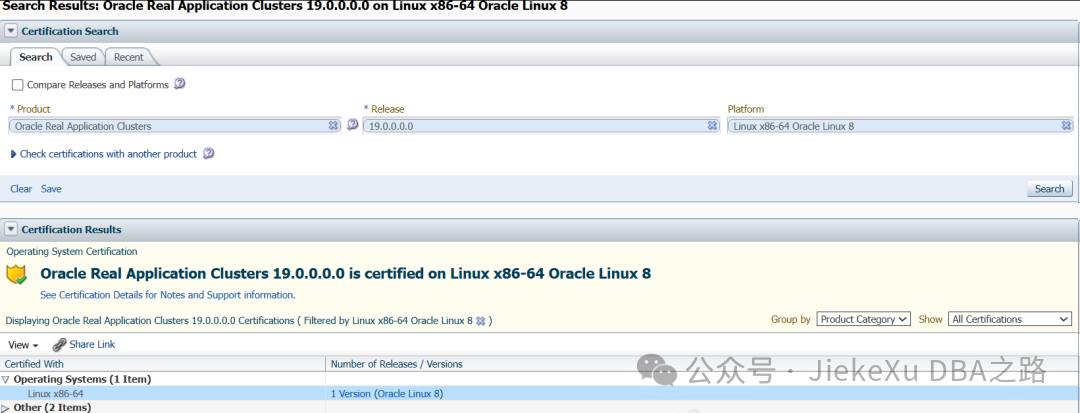
Task: Click the Operating System Certification text
Action: (x=72, y=252)
